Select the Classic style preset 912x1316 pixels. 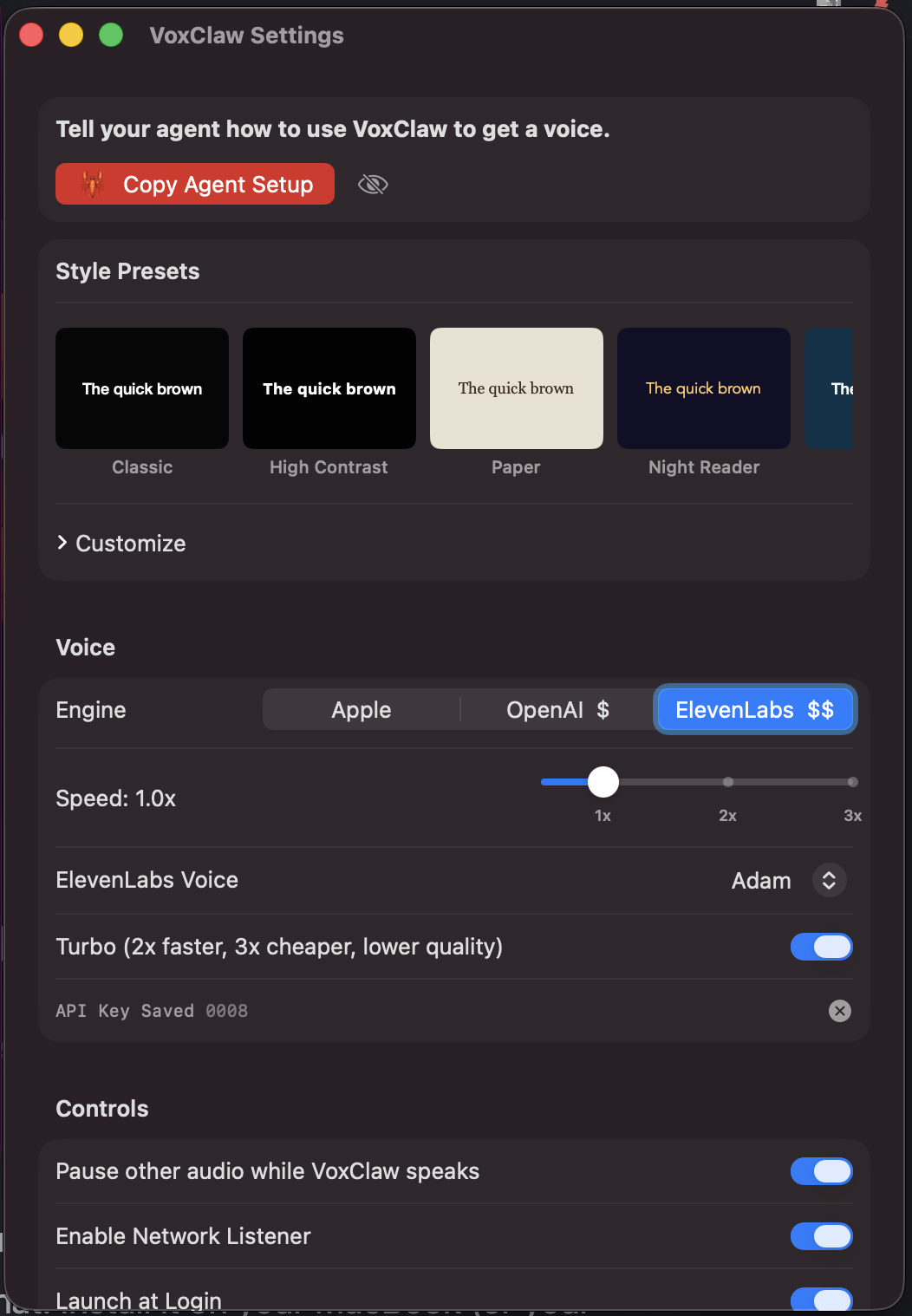tap(141, 388)
